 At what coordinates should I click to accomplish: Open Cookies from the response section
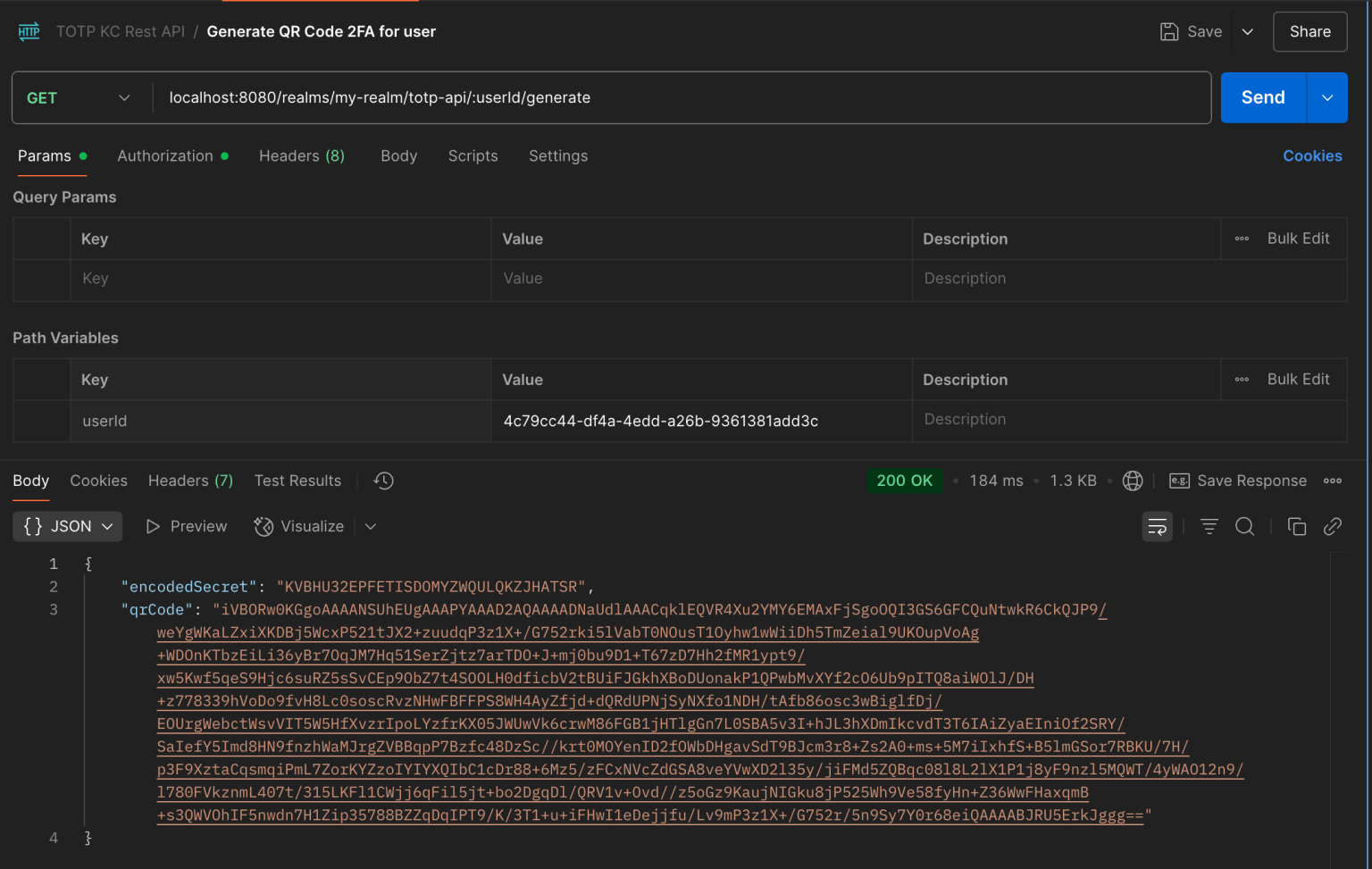click(x=98, y=480)
